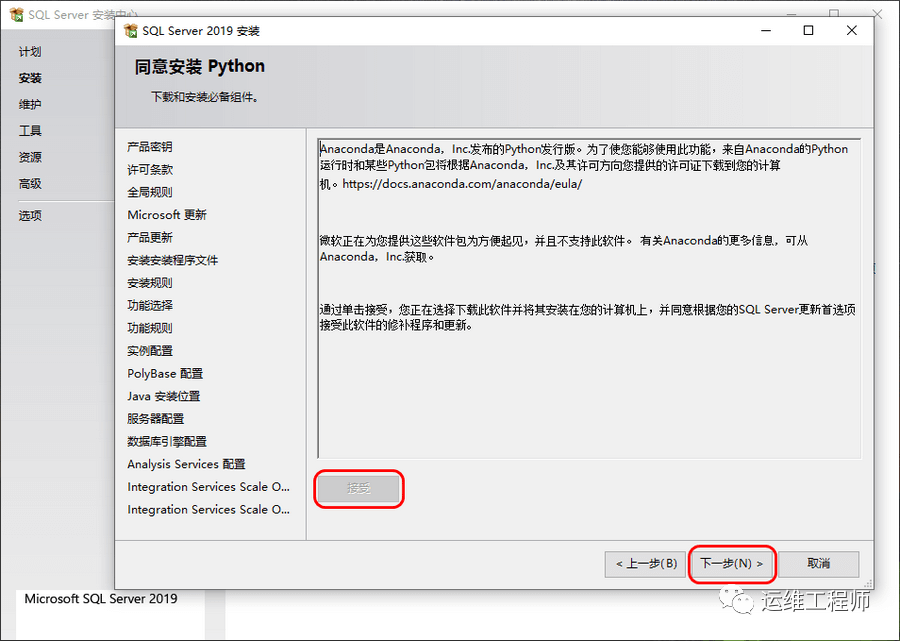Click the 功能规则 setup step
Viewport: 900px width, 641px height.
[x=150, y=328]
